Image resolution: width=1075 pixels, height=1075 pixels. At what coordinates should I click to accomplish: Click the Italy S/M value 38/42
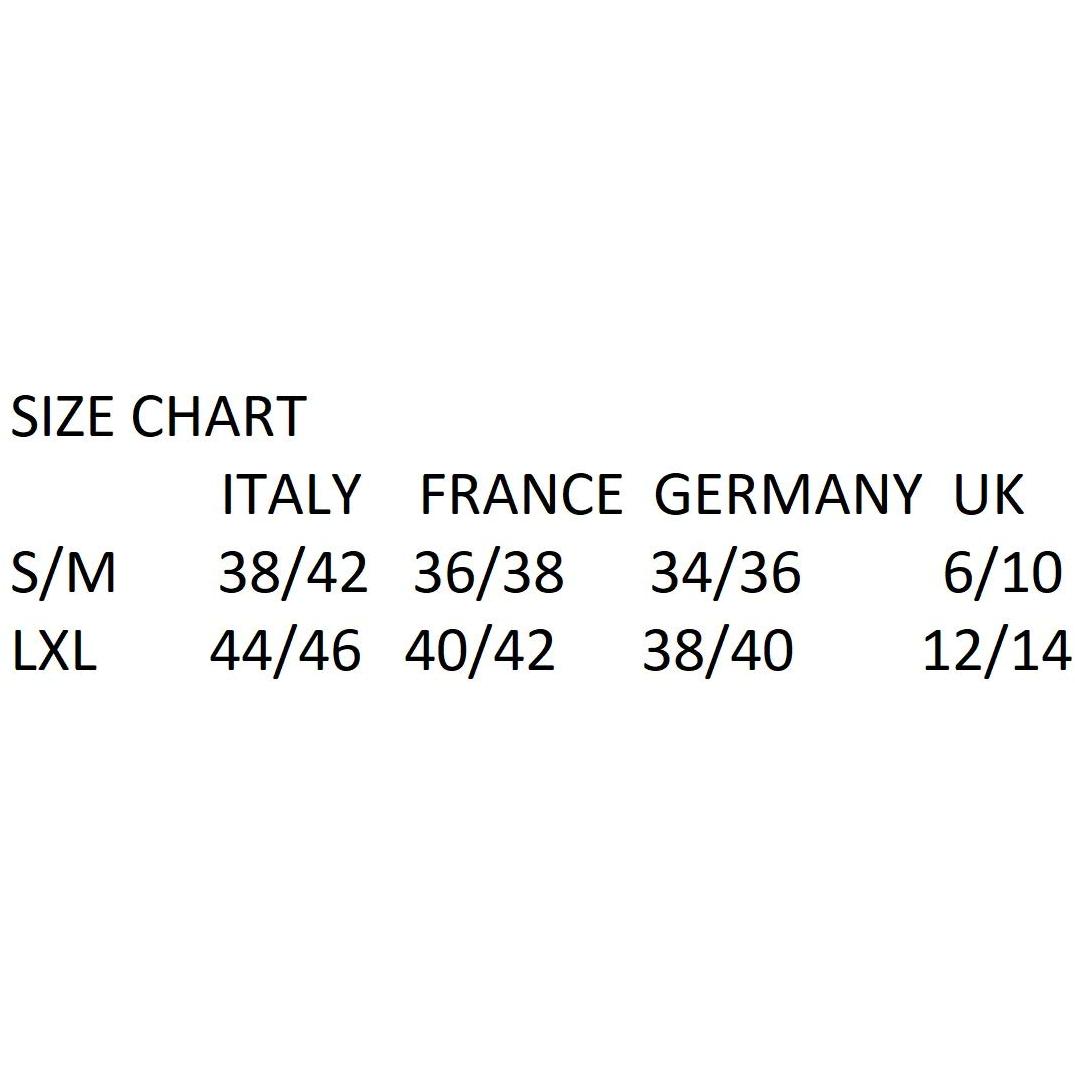293,574
